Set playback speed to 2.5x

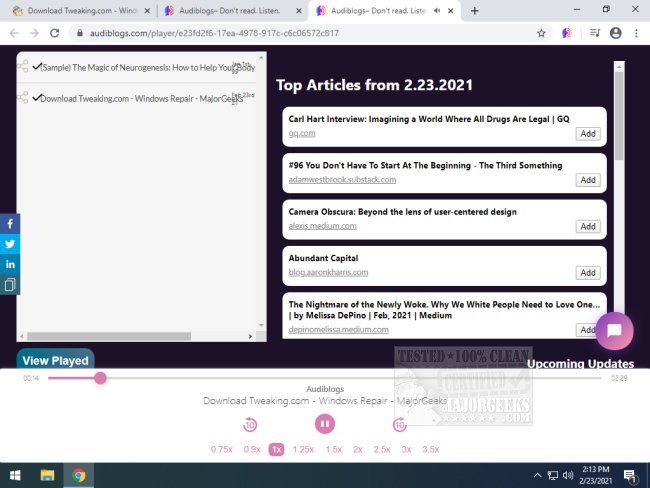pyautogui.click(x=382, y=449)
